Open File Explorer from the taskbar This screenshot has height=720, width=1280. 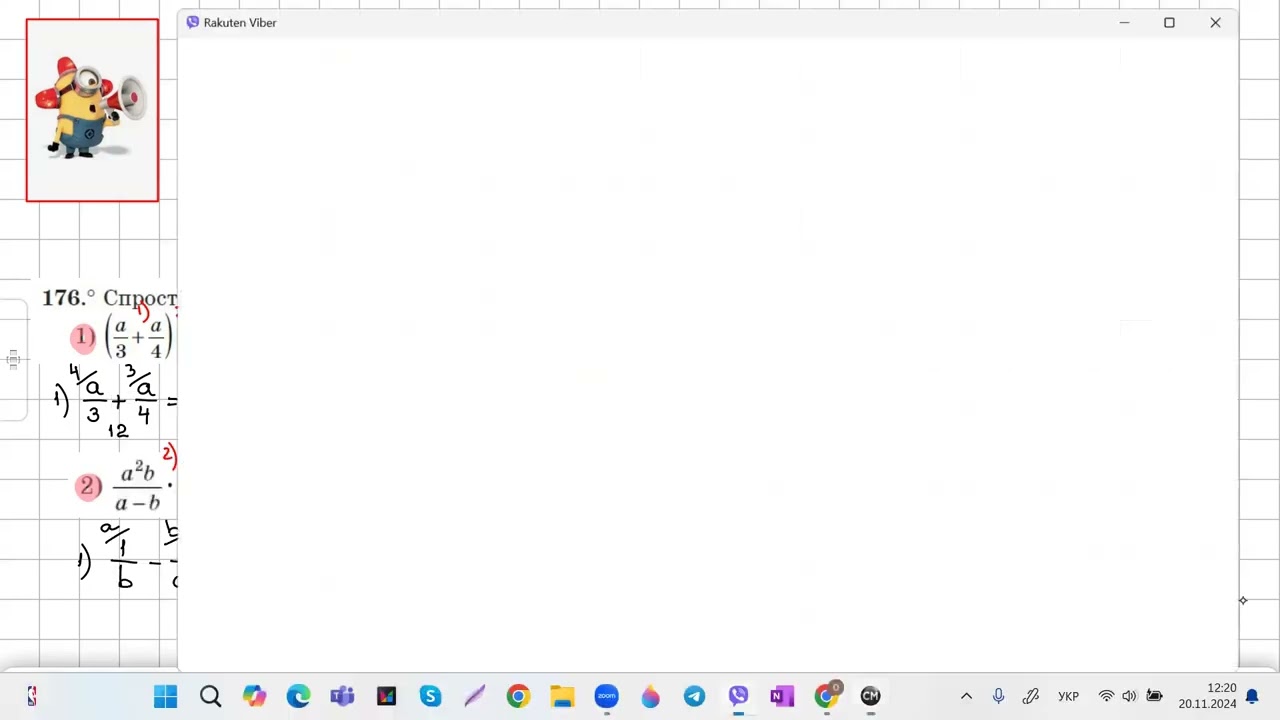pyautogui.click(x=562, y=696)
